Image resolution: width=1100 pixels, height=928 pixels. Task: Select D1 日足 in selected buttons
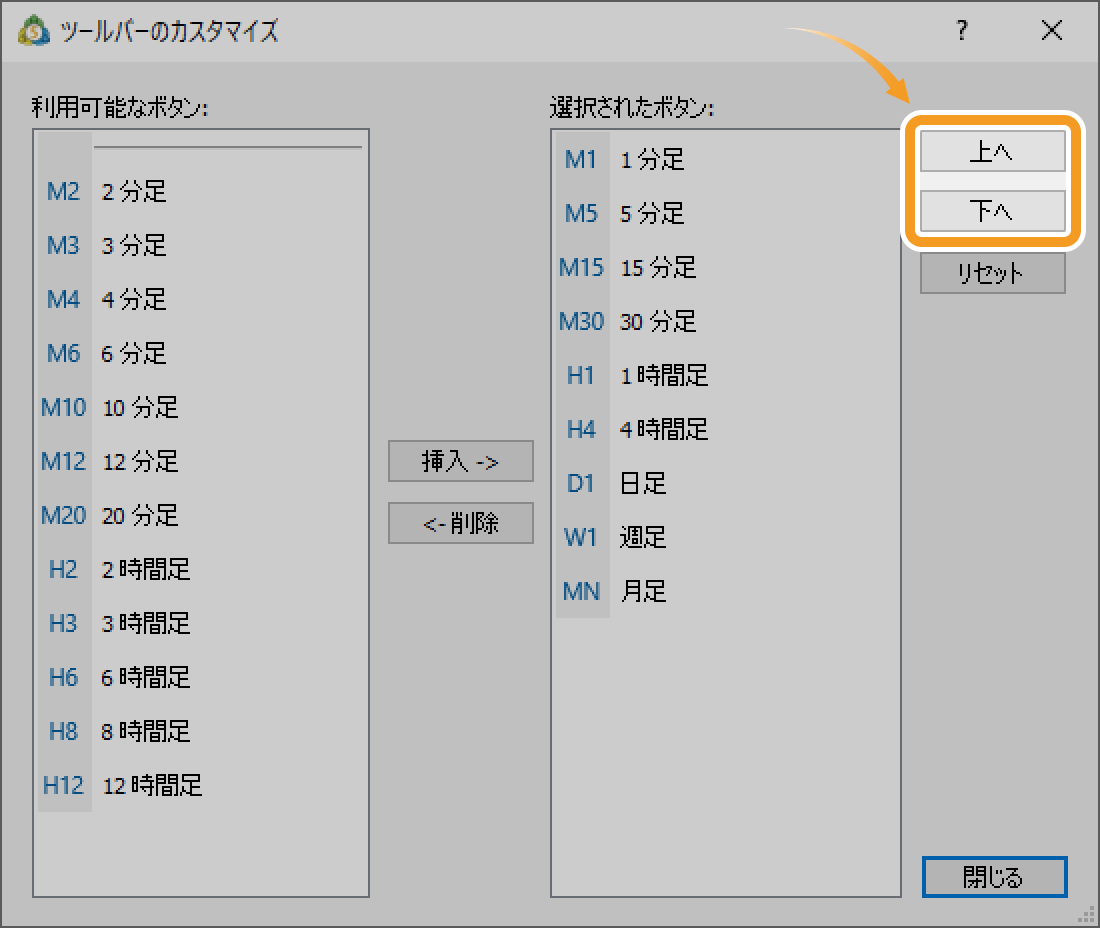pos(725,484)
